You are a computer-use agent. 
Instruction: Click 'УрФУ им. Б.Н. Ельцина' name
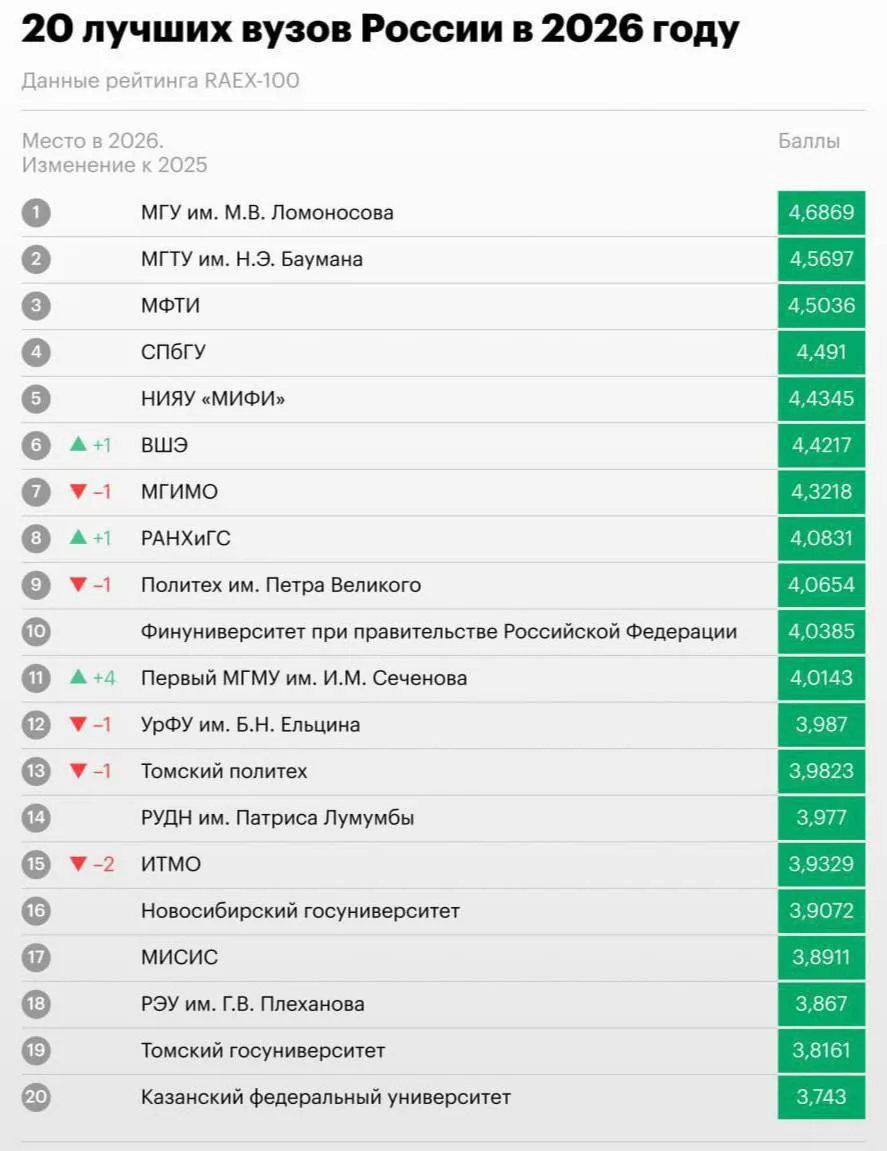[x=250, y=725]
